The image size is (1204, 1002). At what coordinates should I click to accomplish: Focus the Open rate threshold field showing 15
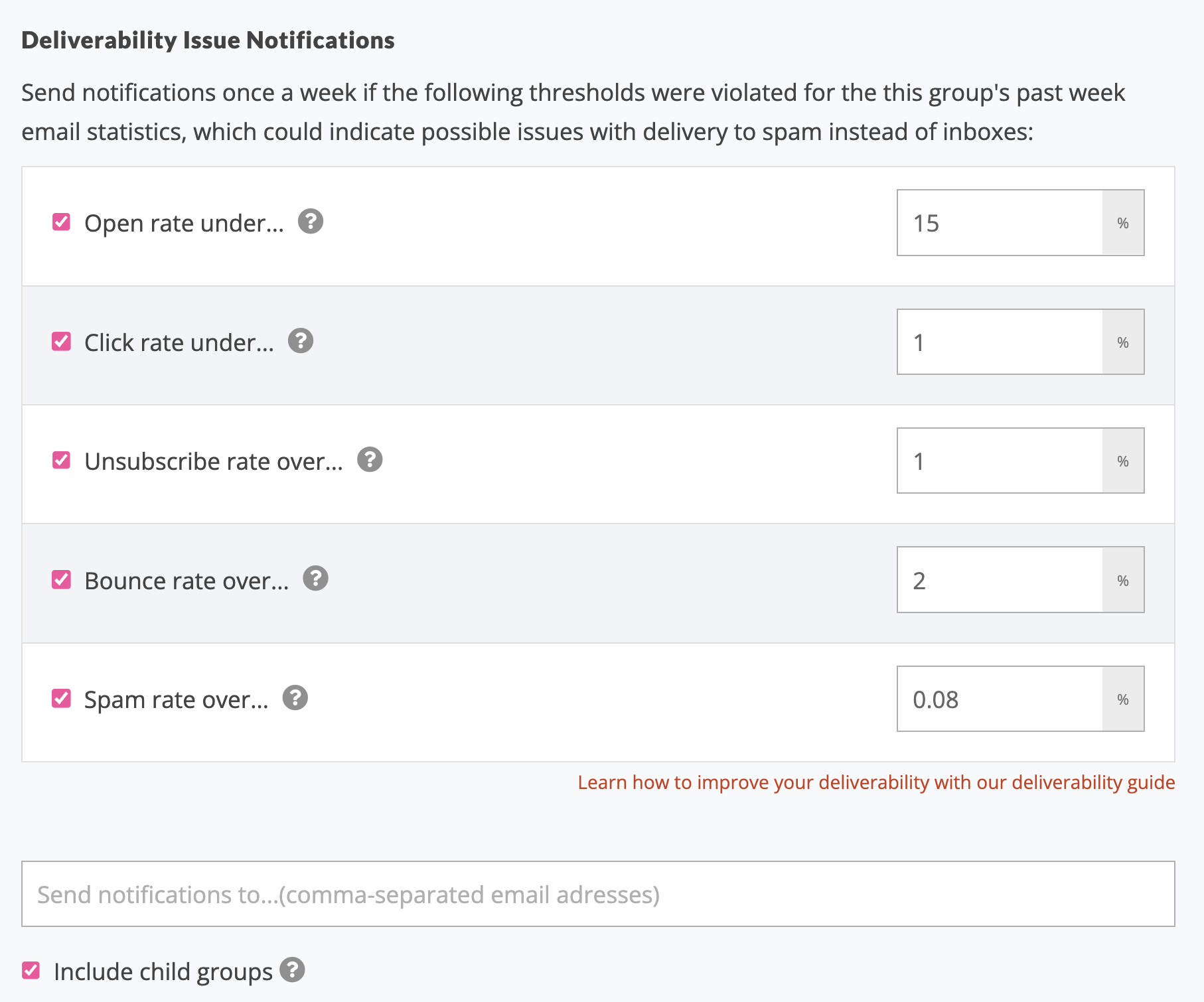1000,223
